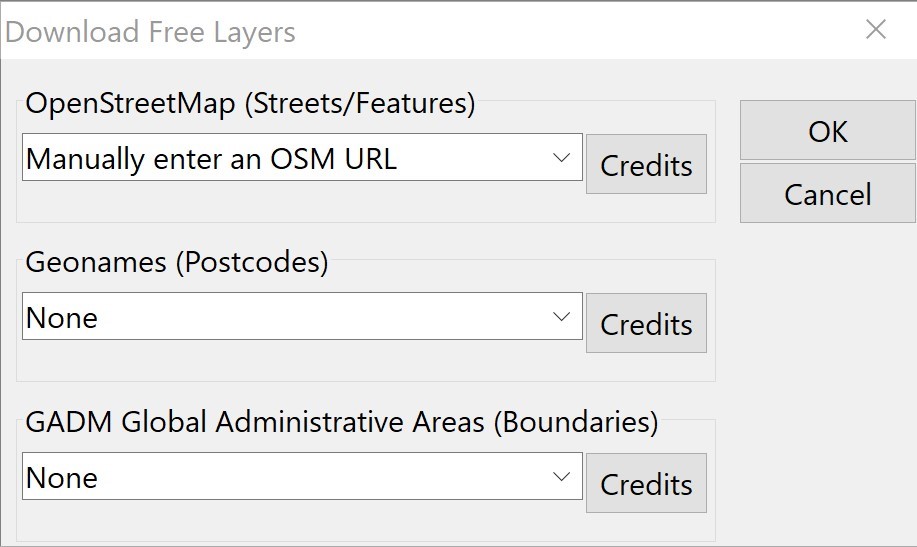
Task: View Credits for Geonames postcodes
Action: click(646, 323)
